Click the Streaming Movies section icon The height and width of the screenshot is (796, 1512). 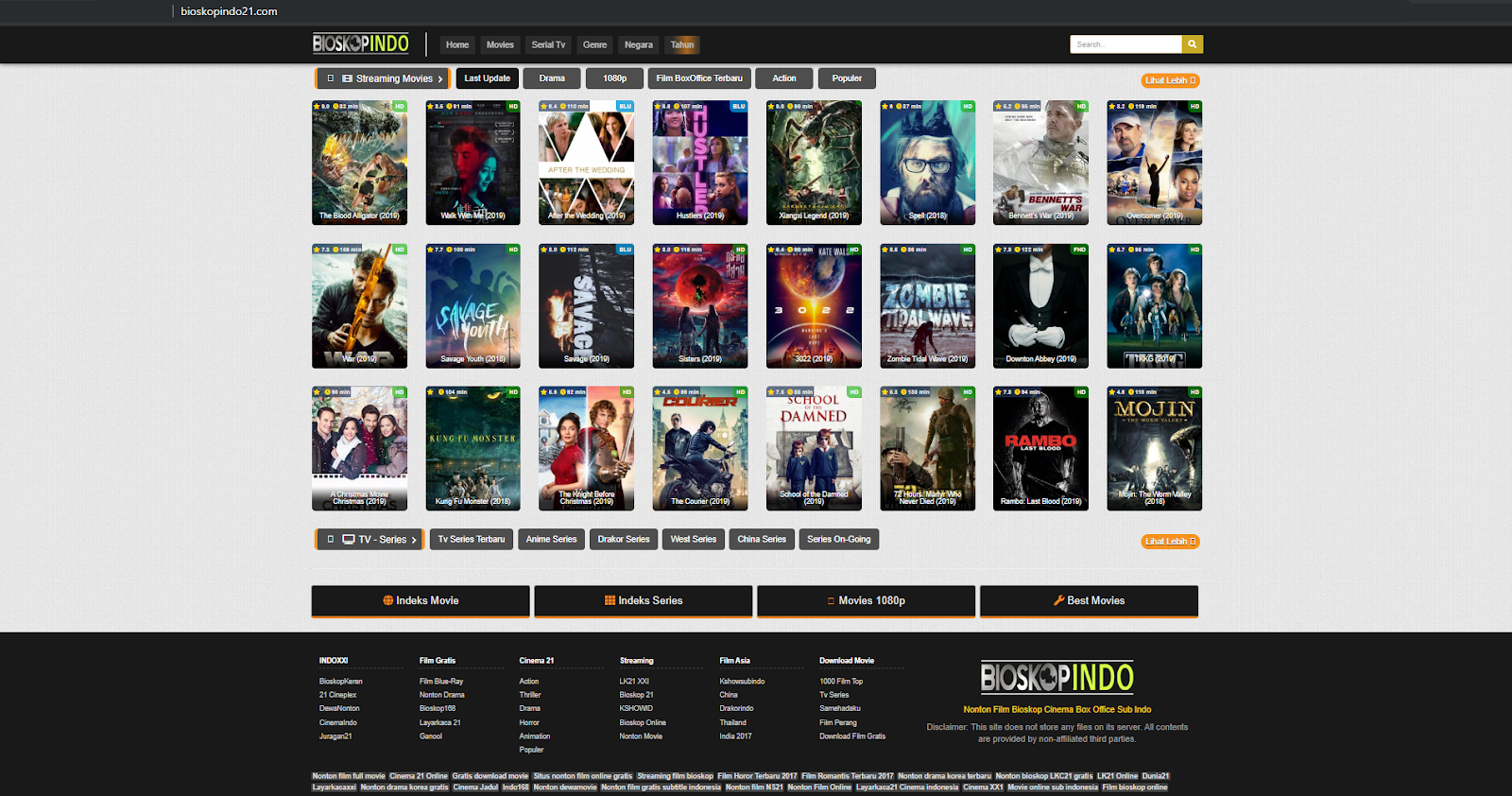tap(347, 78)
